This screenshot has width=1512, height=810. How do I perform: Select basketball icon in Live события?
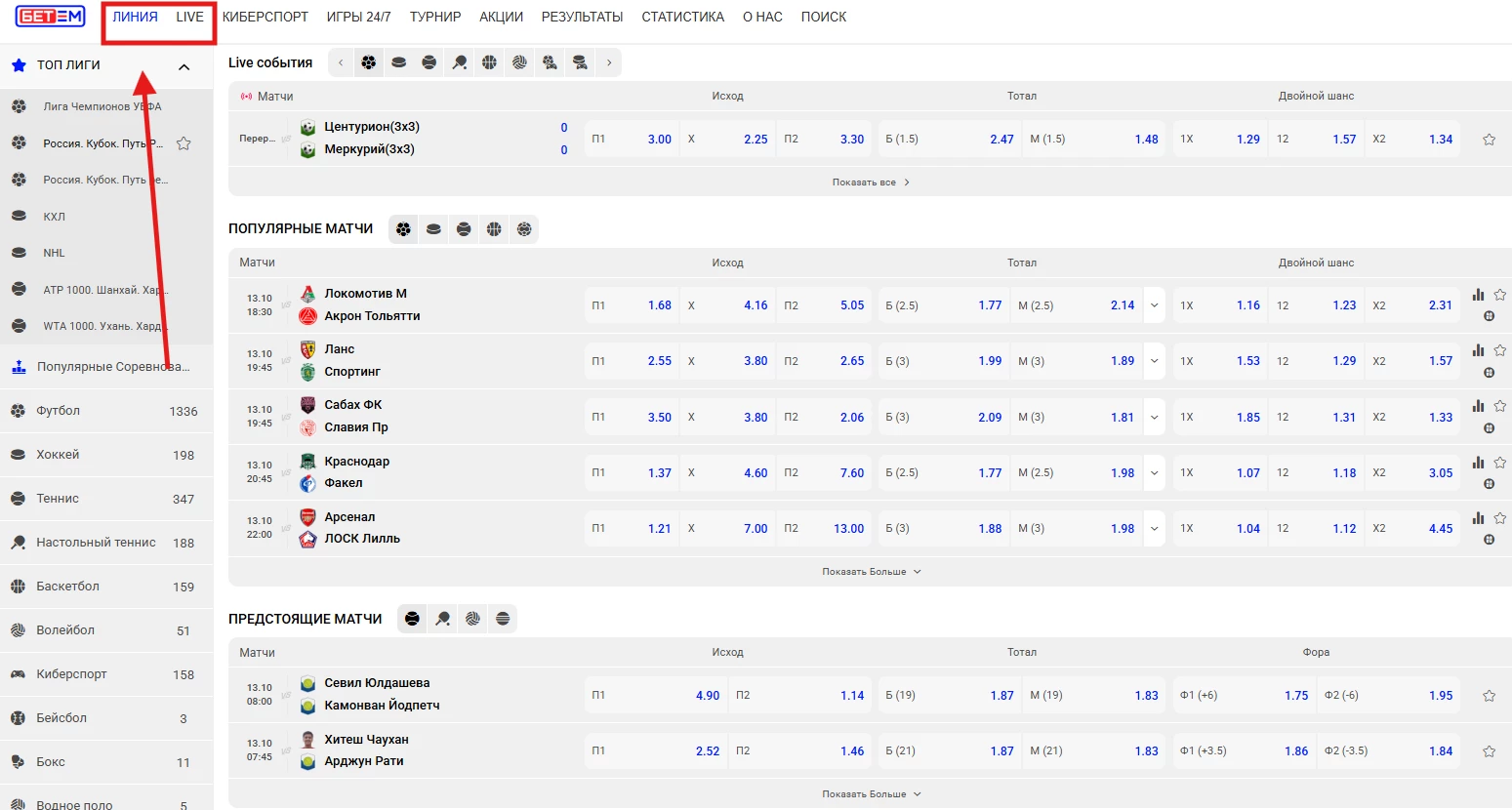489,62
